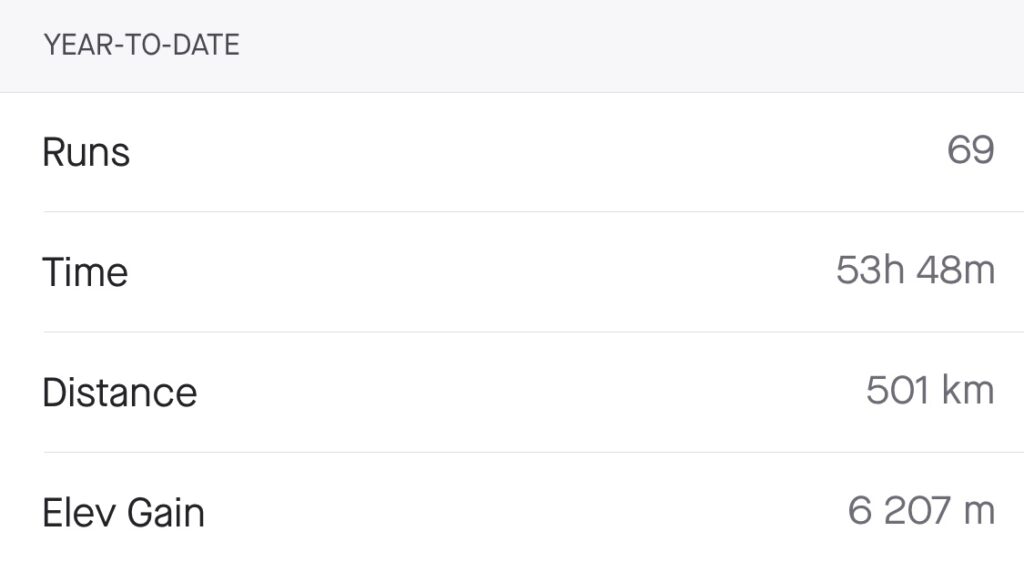Click the runs count of 69
This screenshot has height=562, width=1024.
(970, 151)
